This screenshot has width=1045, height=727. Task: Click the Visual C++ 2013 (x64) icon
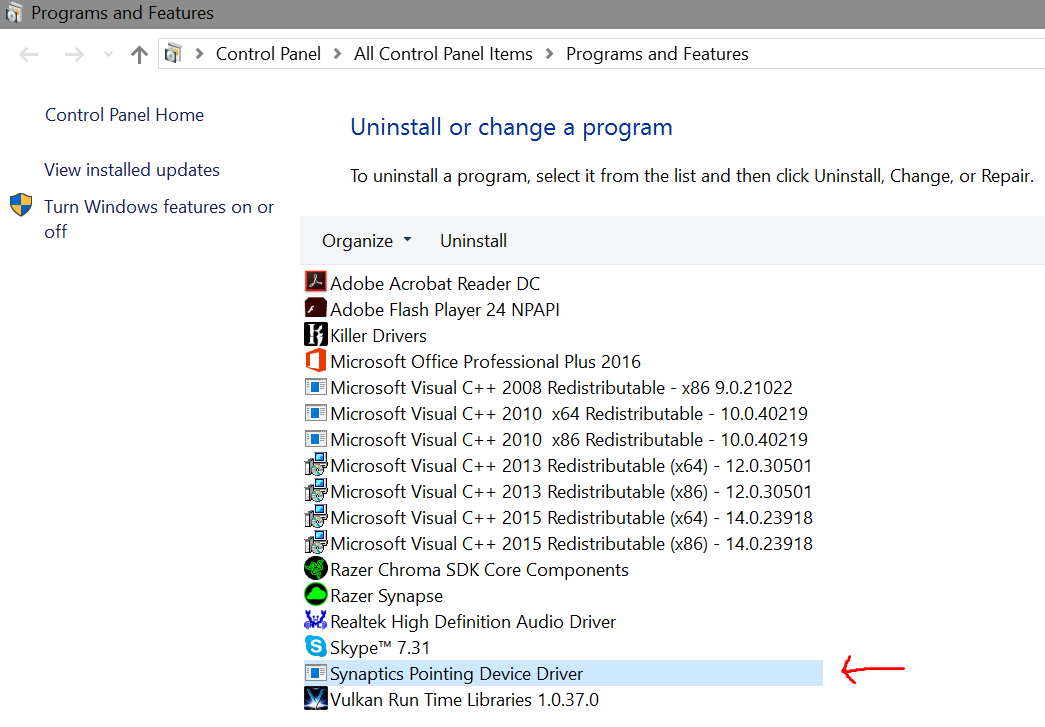click(x=316, y=464)
